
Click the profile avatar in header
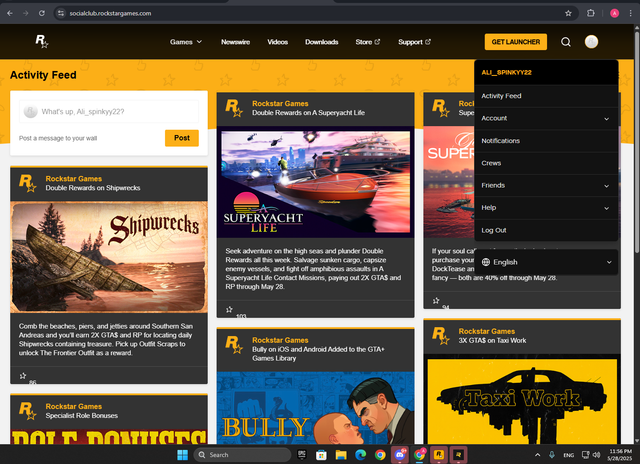pyautogui.click(x=591, y=42)
